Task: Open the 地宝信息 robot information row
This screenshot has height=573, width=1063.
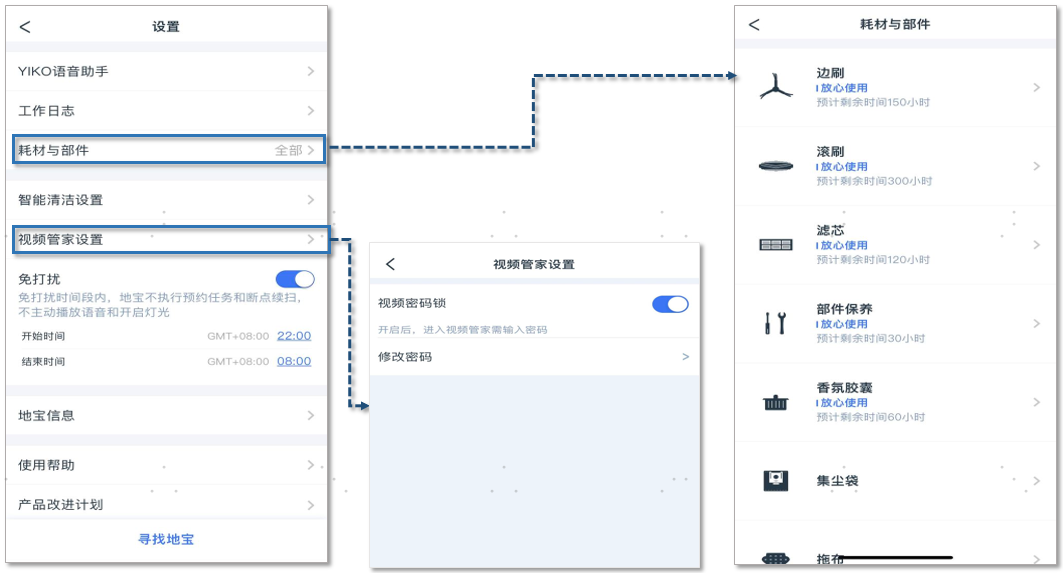Action: click(167, 415)
